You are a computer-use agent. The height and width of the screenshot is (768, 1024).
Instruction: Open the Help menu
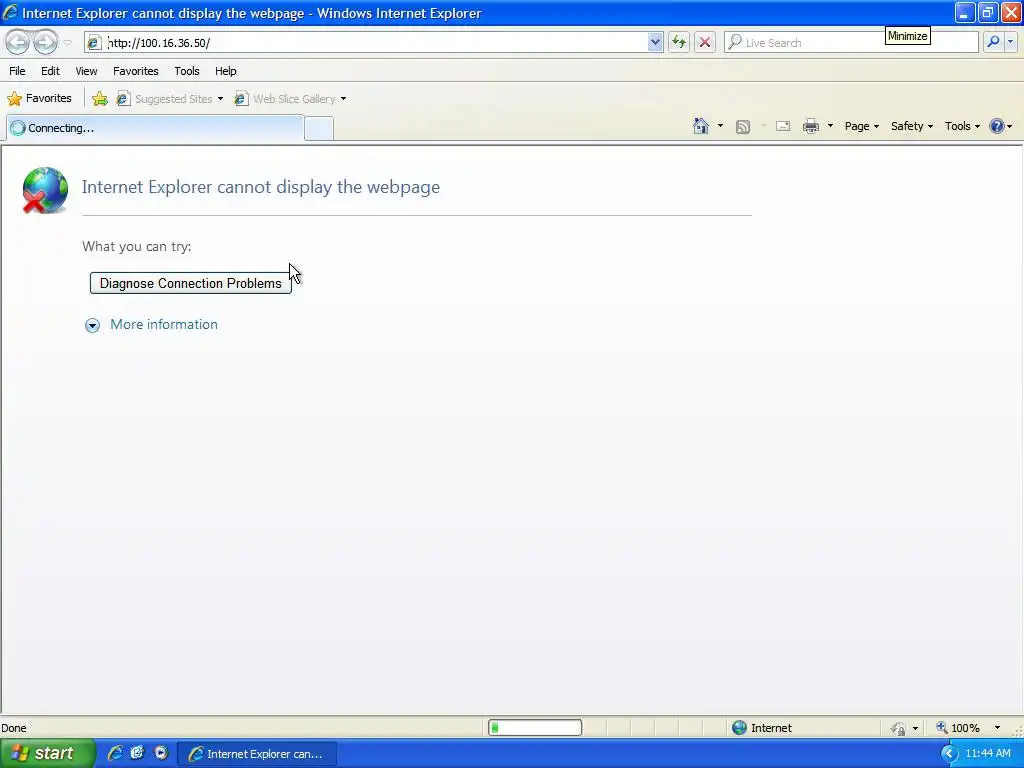pyautogui.click(x=226, y=71)
